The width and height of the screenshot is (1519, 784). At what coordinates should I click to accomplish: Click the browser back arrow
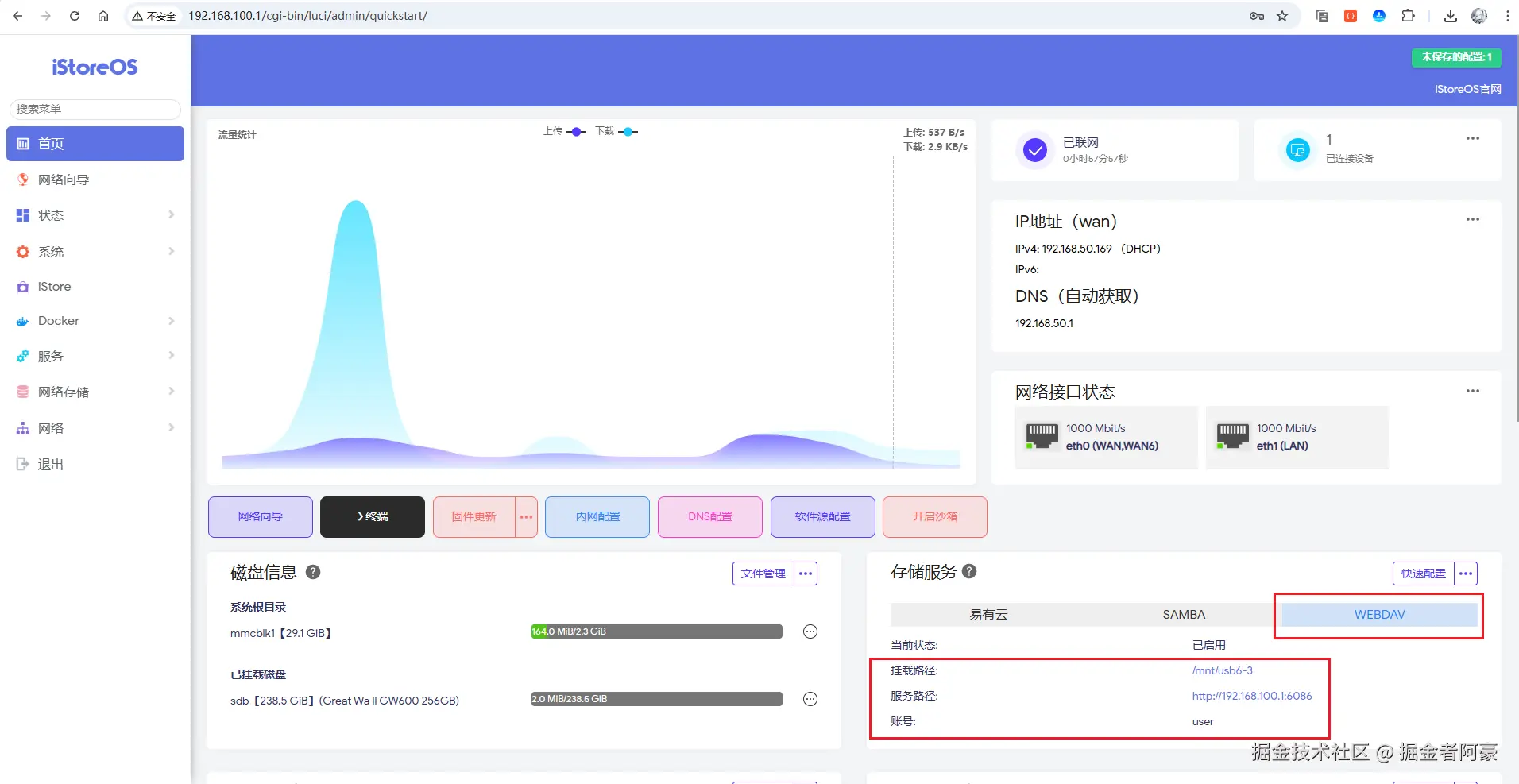[x=17, y=16]
